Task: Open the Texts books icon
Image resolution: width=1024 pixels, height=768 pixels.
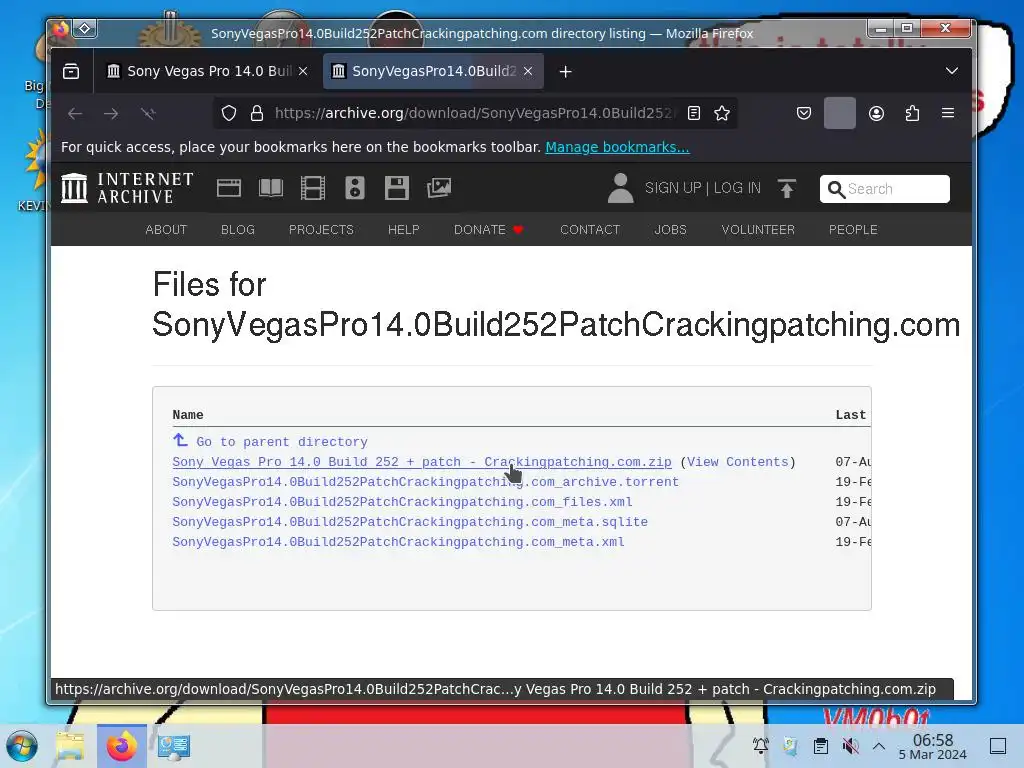Action: click(271, 188)
